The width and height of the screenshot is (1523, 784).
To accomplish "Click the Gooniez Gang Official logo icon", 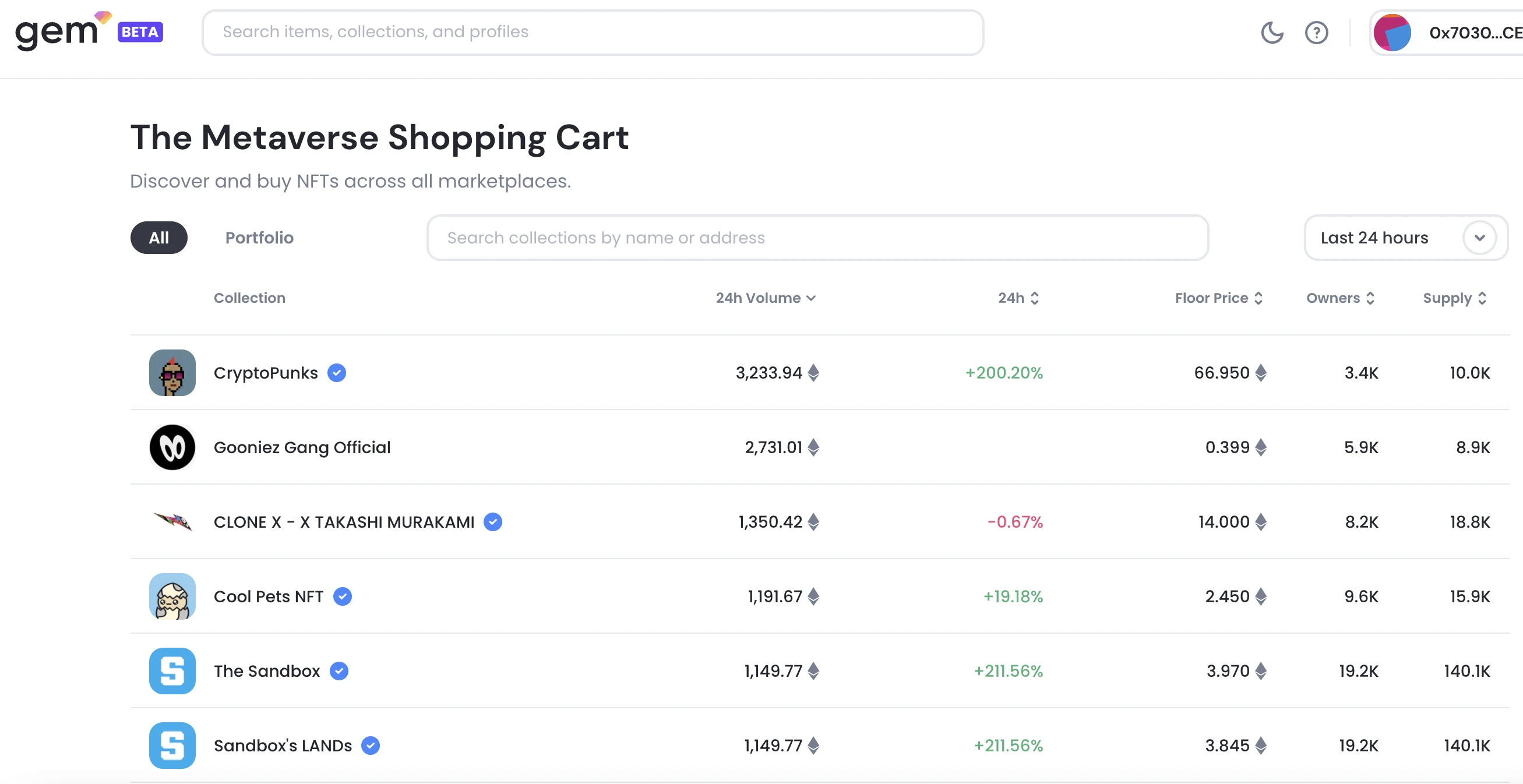I will [172, 447].
